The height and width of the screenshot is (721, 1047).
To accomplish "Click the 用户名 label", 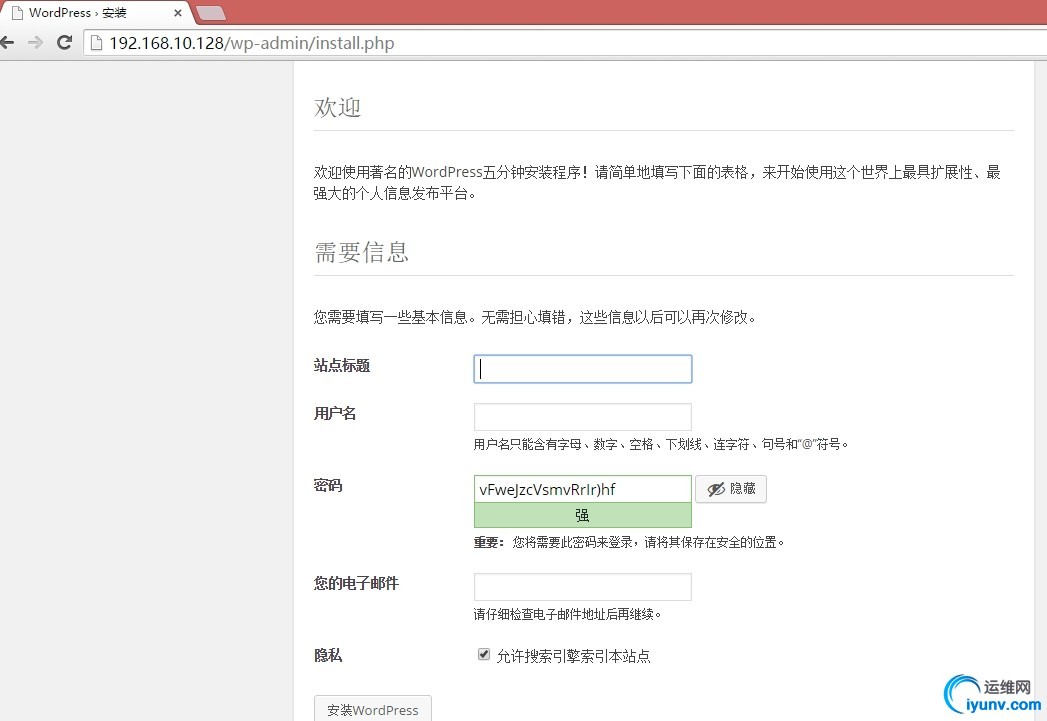I will point(335,414).
